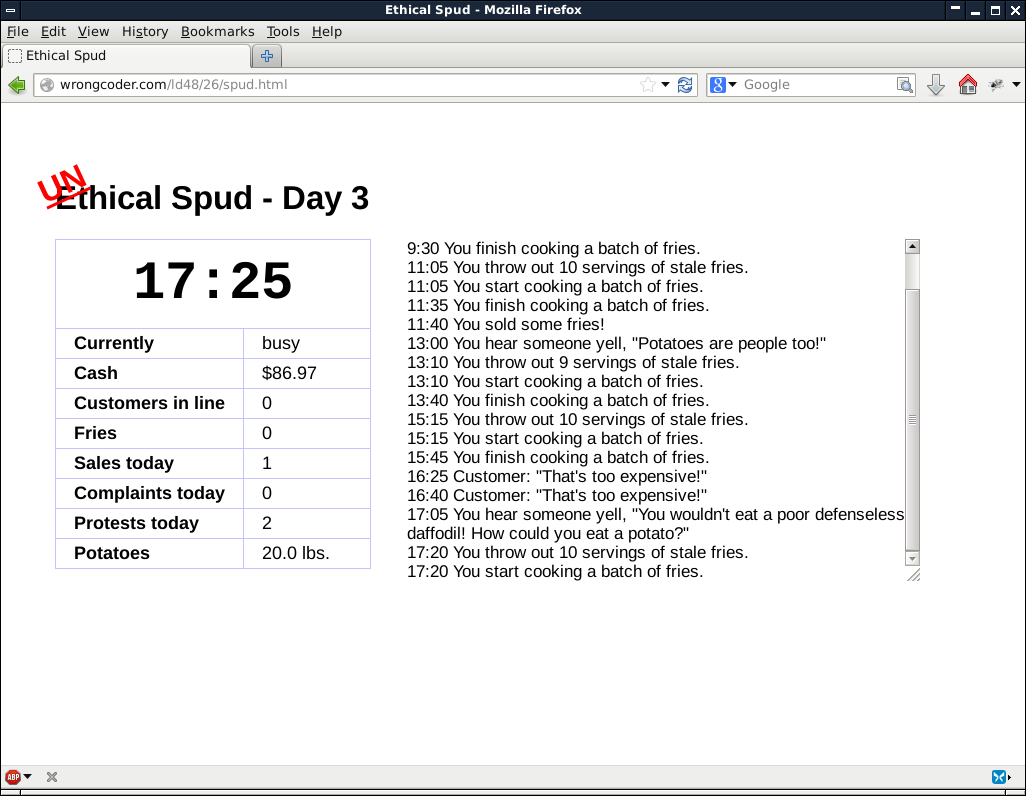Open the History menu

coord(145,31)
